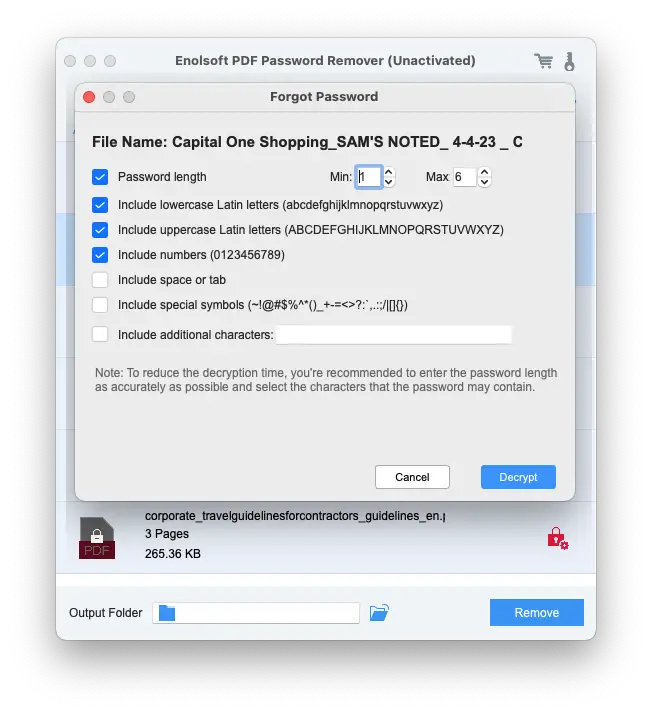Enable Include special symbols checkbox

pyautogui.click(x=100, y=305)
